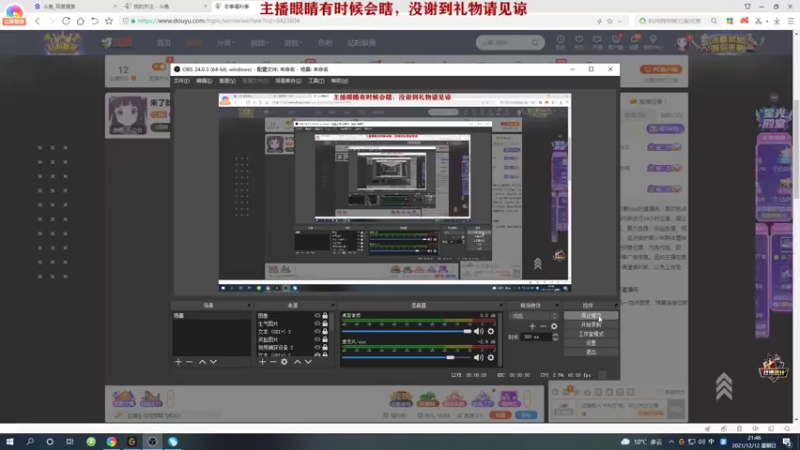Toggle visibility of 文本 (GDI+) 3 source

coord(317,332)
